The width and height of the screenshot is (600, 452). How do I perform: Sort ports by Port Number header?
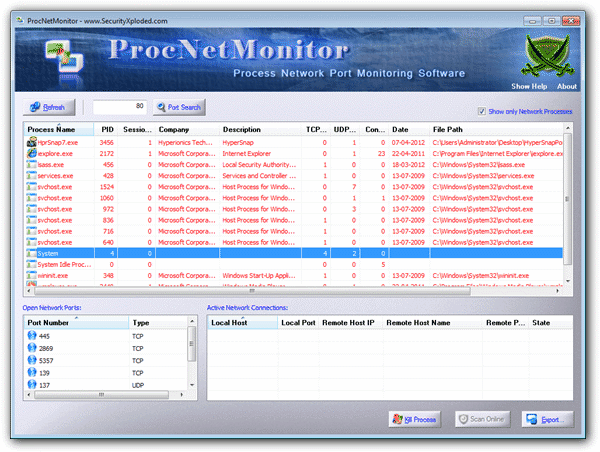coord(77,323)
